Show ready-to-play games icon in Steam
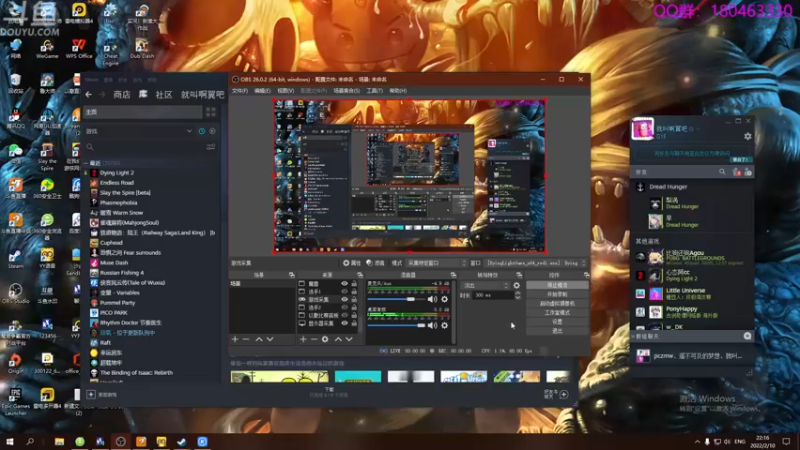 [212, 131]
